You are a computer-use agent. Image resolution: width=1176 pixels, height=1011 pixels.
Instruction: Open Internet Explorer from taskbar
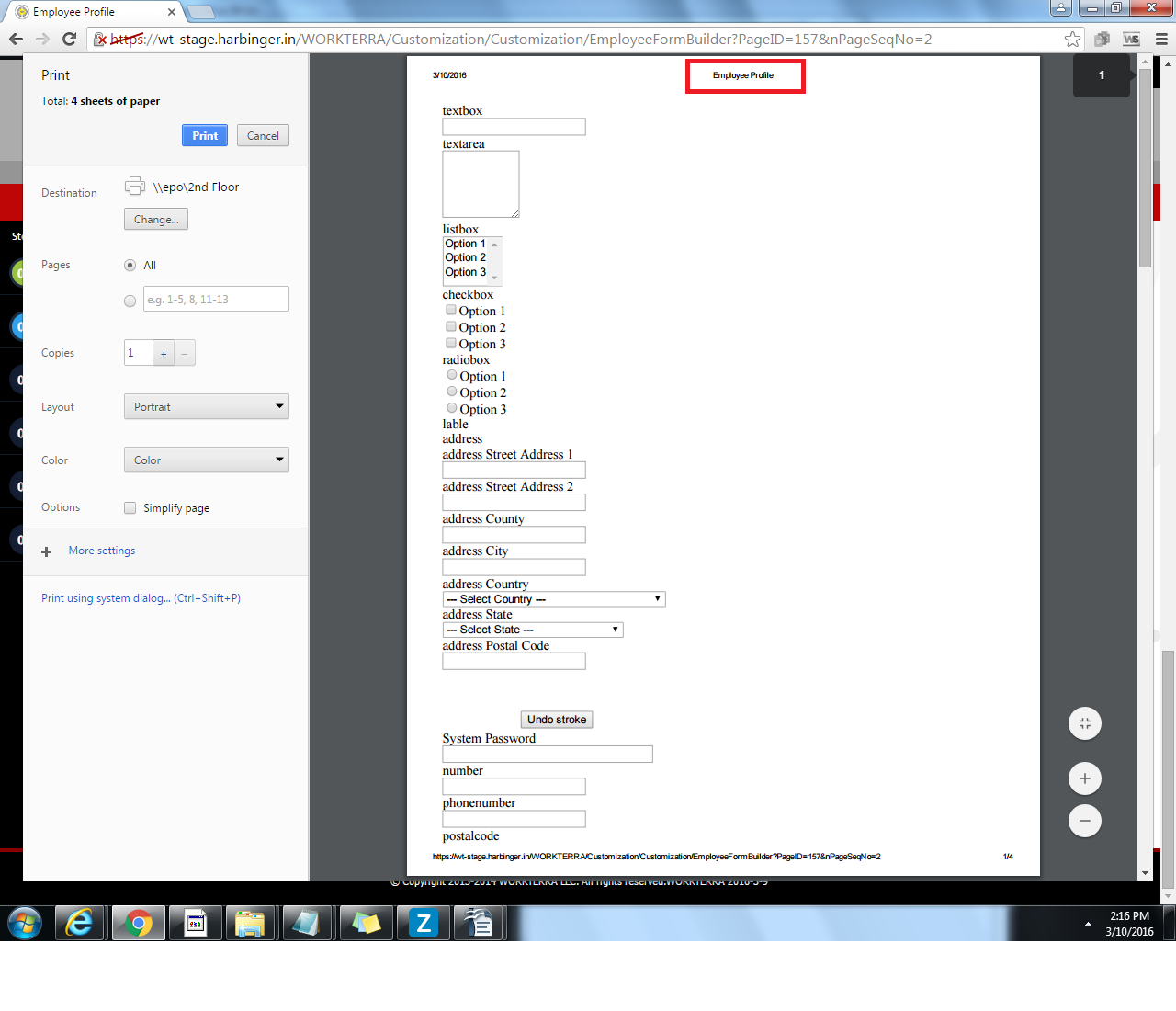click(x=81, y=922)
